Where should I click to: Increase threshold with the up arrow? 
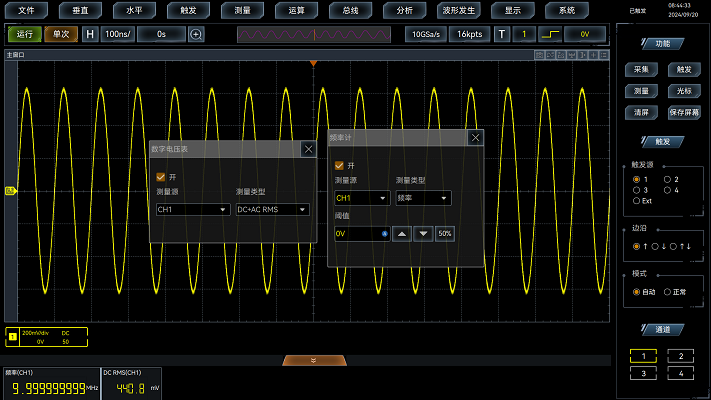[402, 234]
